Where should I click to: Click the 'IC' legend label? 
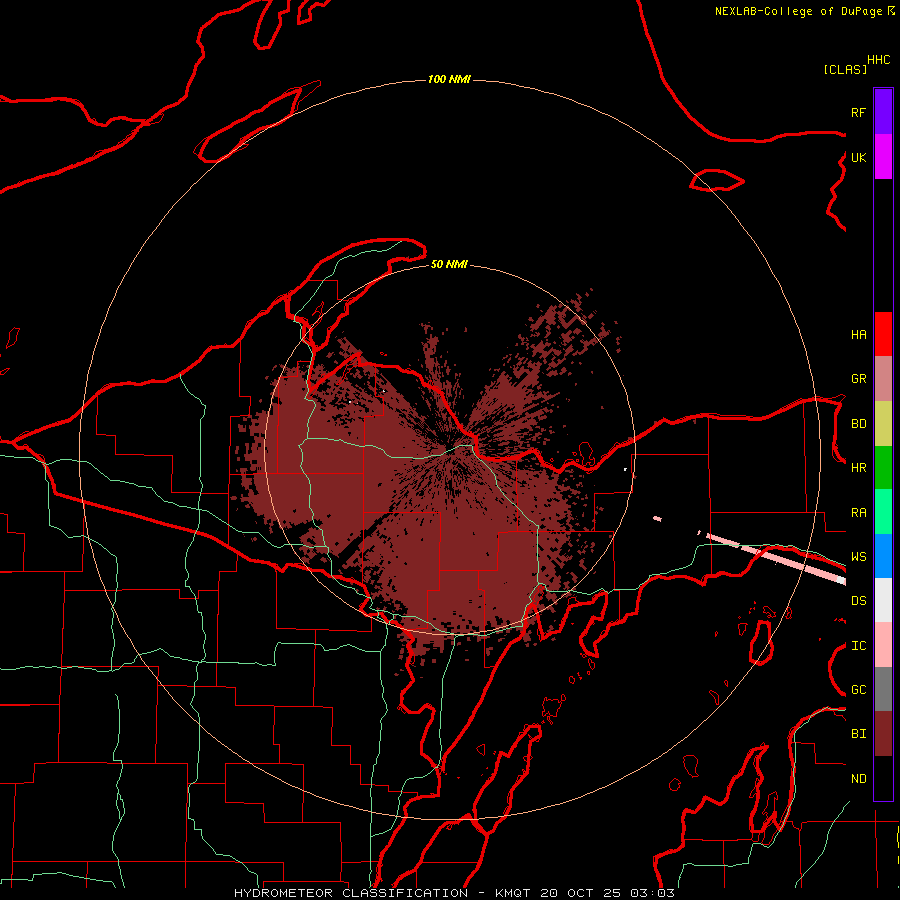point(858,646)
